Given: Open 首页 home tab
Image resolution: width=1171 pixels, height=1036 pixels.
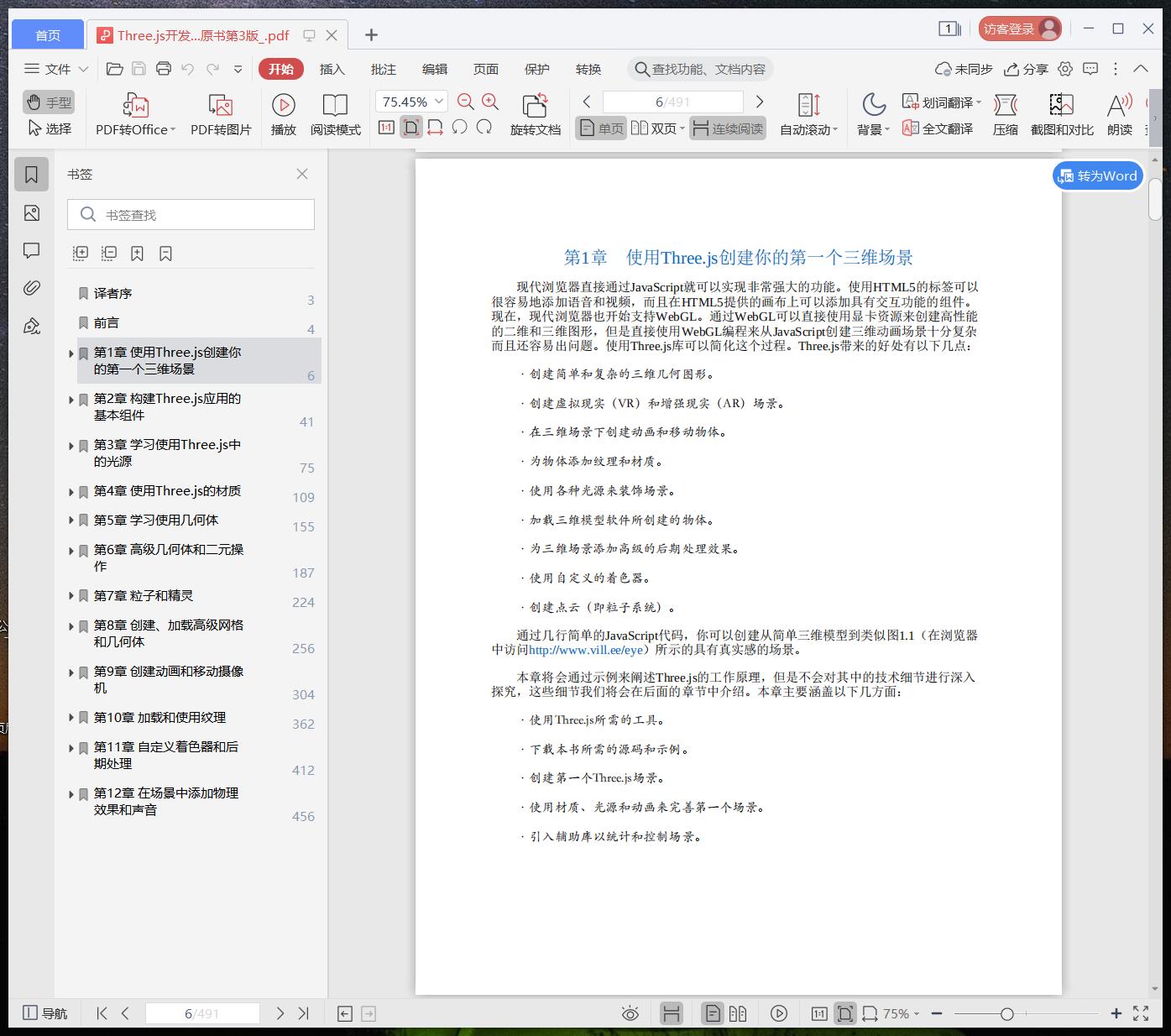Looking at the screenshot, I should pyautogui.click(x=48, y=34).
